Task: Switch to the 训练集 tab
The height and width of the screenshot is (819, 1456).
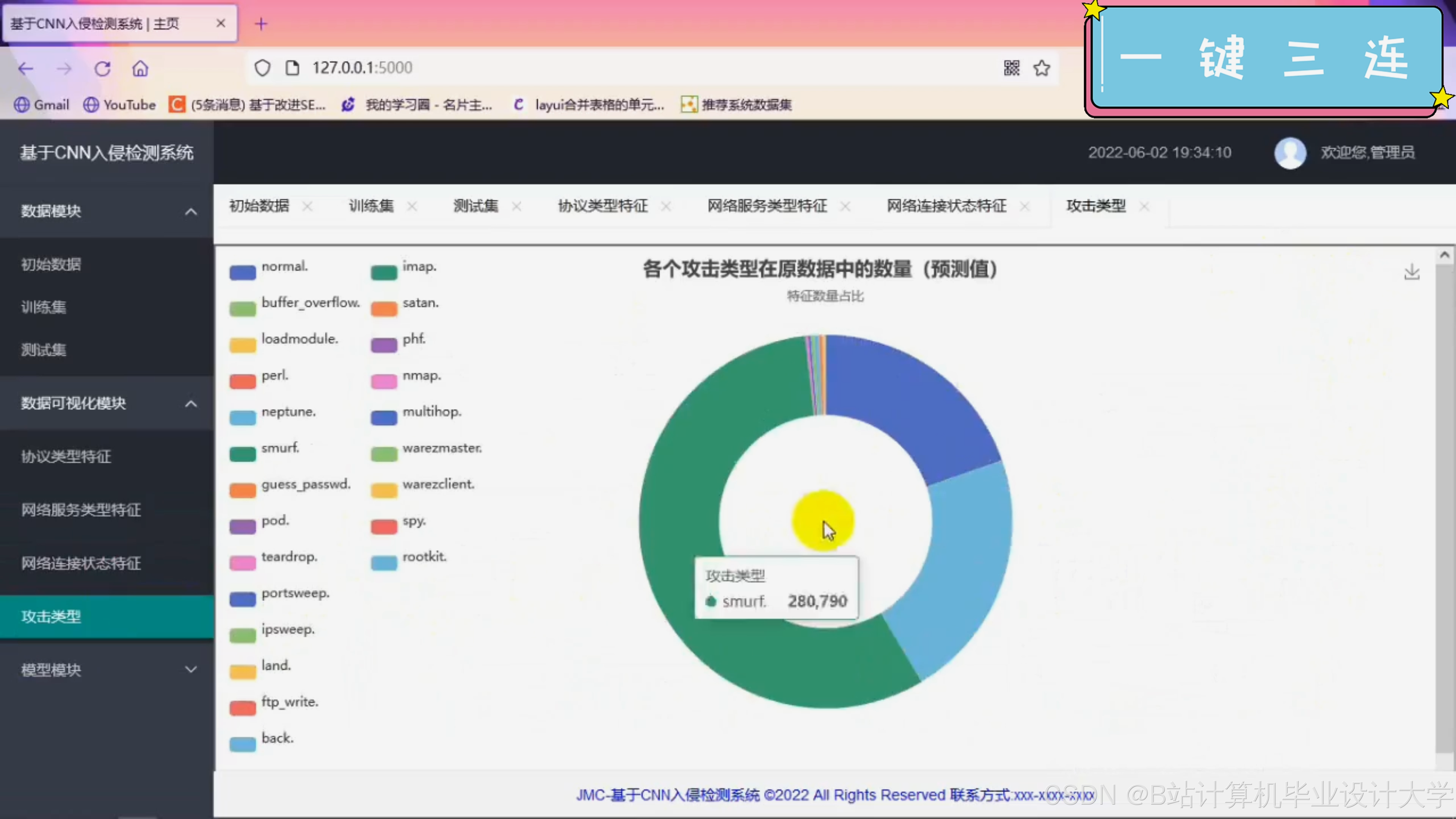Action: click(x=371, y=206)
